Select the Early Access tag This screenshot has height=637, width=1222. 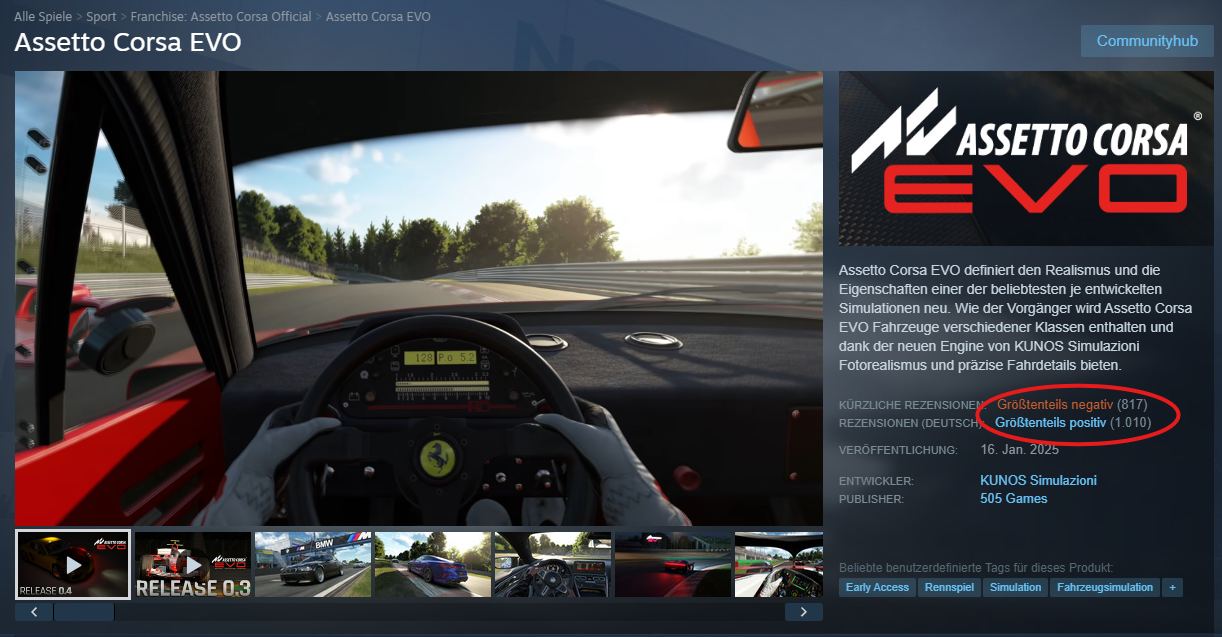[877, 587]
